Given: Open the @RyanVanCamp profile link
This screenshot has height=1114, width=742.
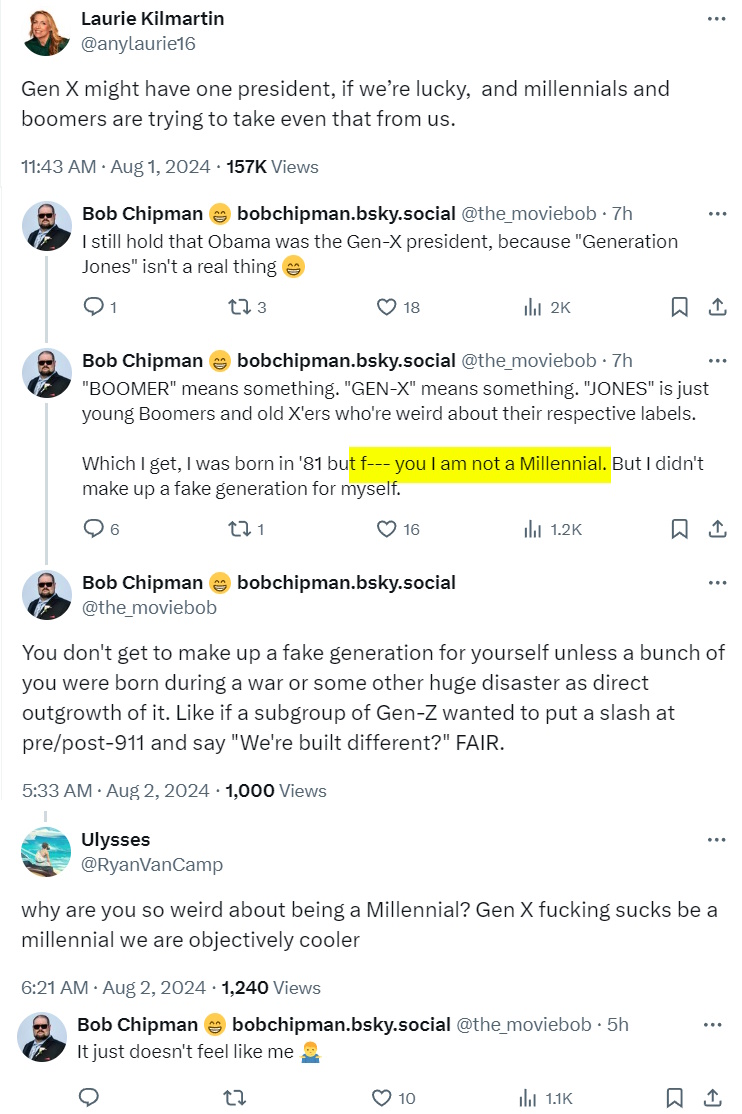Looking at the screenshot, I should point(151,864).
